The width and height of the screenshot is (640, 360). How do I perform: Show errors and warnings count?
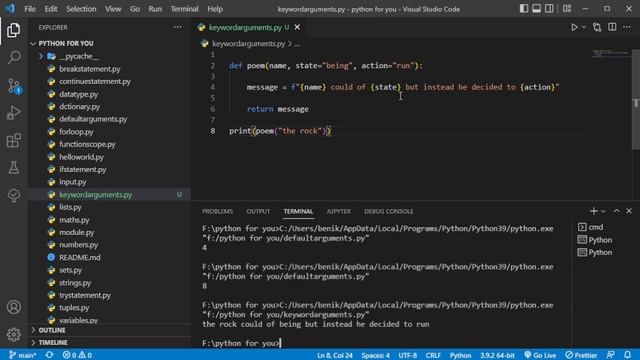(77, 355)
